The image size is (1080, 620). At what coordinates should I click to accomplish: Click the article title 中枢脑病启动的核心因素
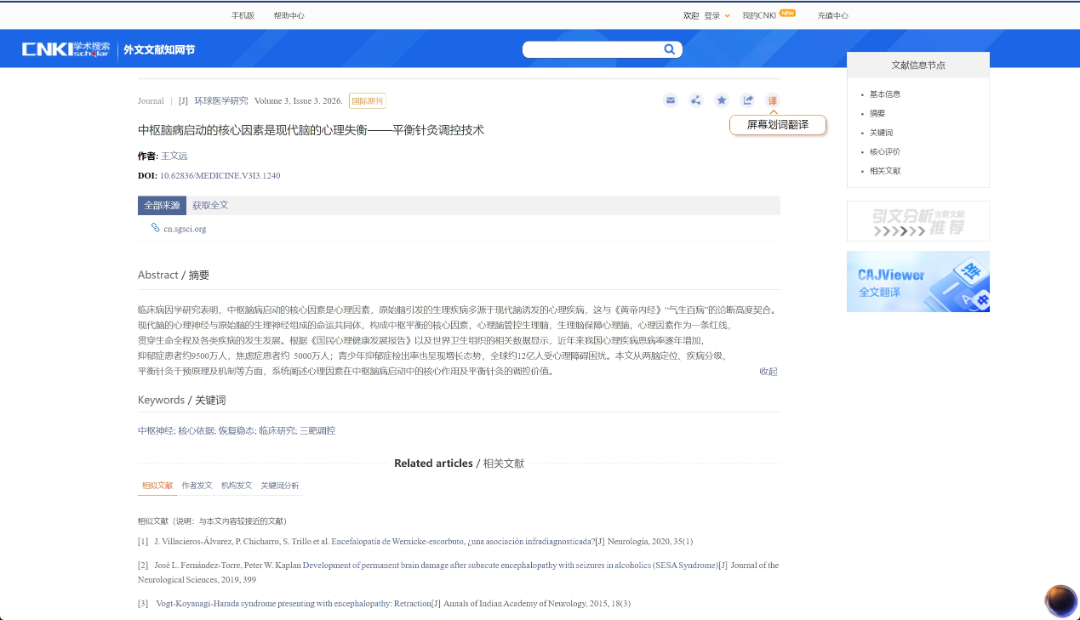[311, 130]
